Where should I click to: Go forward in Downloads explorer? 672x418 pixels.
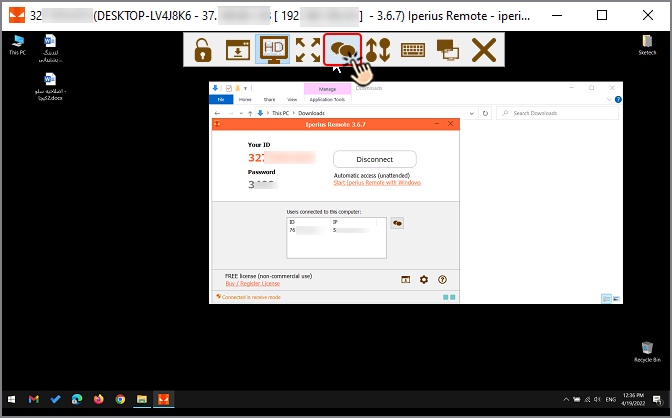(231, 113)
